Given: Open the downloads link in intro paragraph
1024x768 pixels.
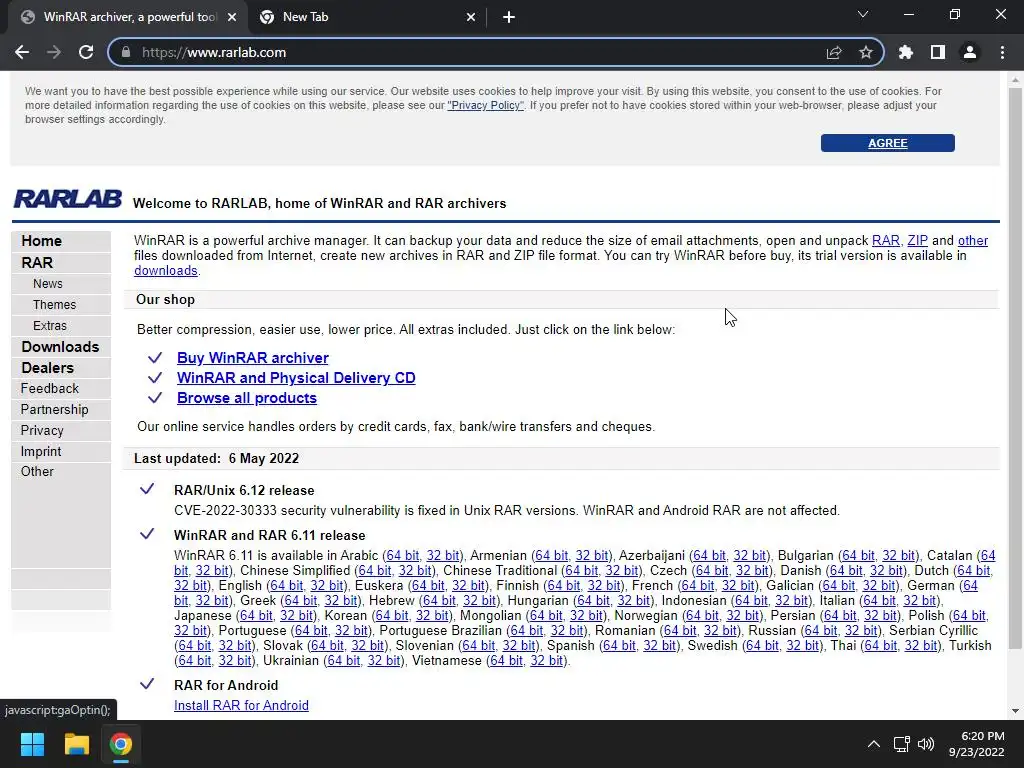Looking at the screenshot, I should click(166, 270).
